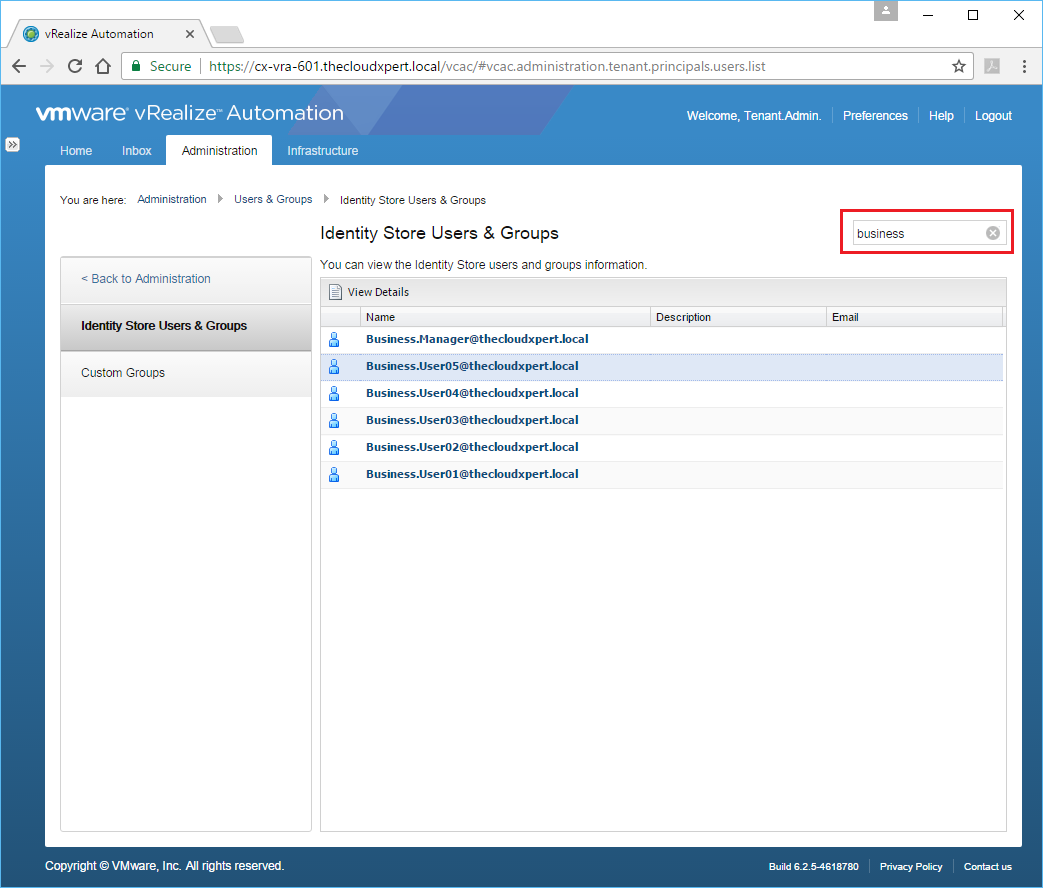
Task: Switch to the Infrastructure tab
Action: pos(322,151)
